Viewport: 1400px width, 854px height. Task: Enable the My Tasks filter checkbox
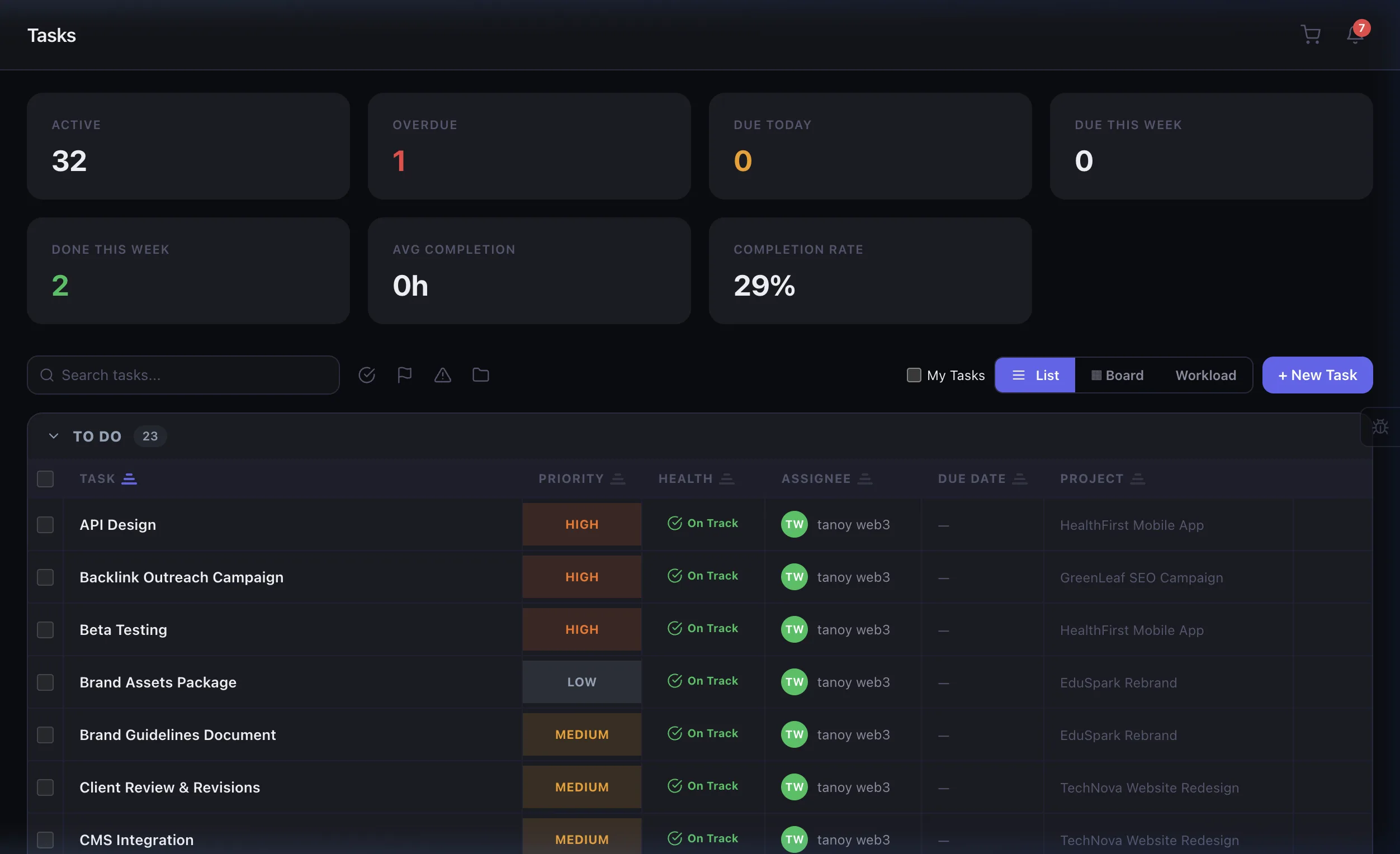pos(913,375)
